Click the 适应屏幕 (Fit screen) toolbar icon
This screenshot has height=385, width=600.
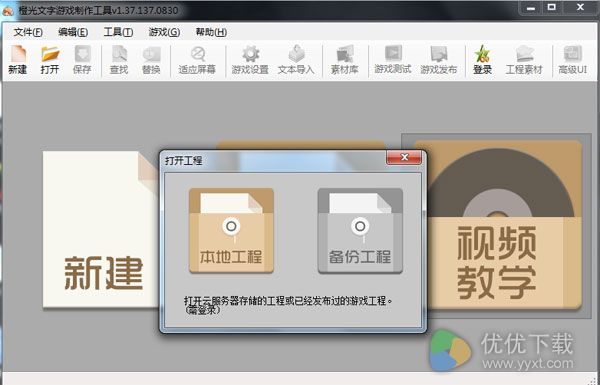197,59
